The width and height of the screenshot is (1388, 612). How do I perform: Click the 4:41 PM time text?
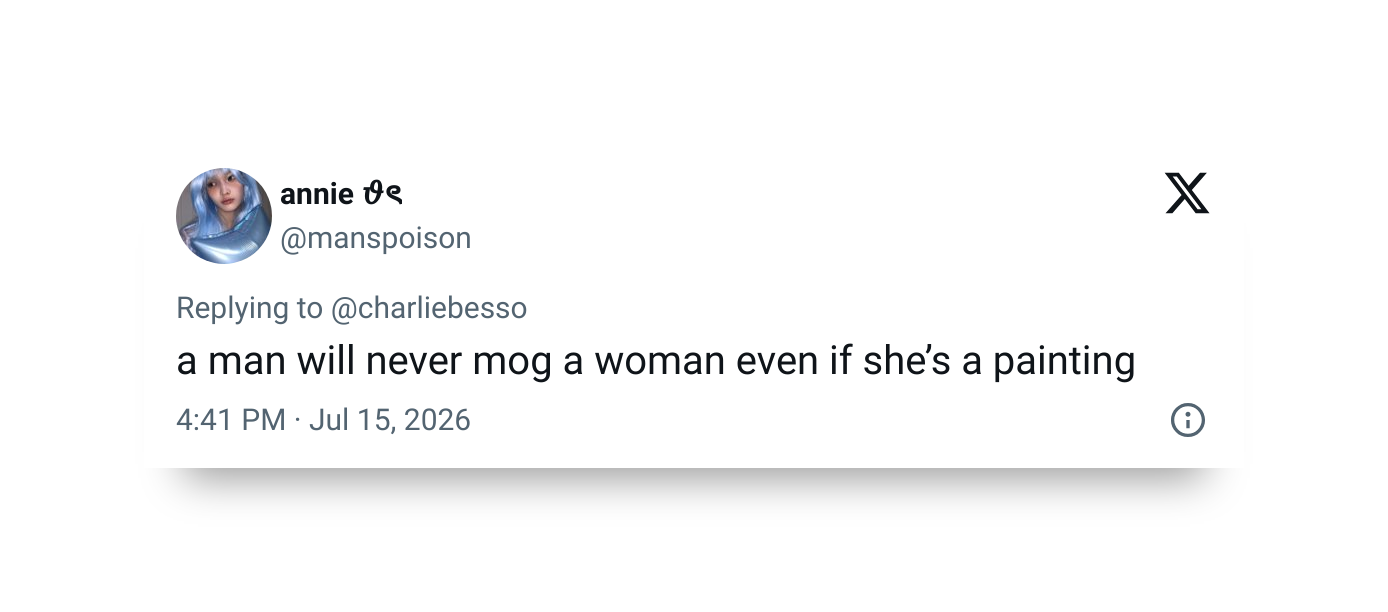231,420
